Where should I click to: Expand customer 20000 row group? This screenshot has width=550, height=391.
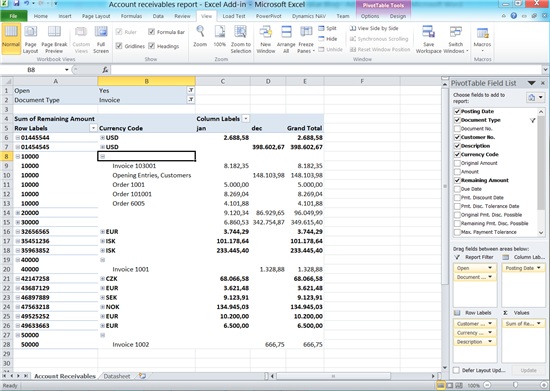click(x=18, y=213)
